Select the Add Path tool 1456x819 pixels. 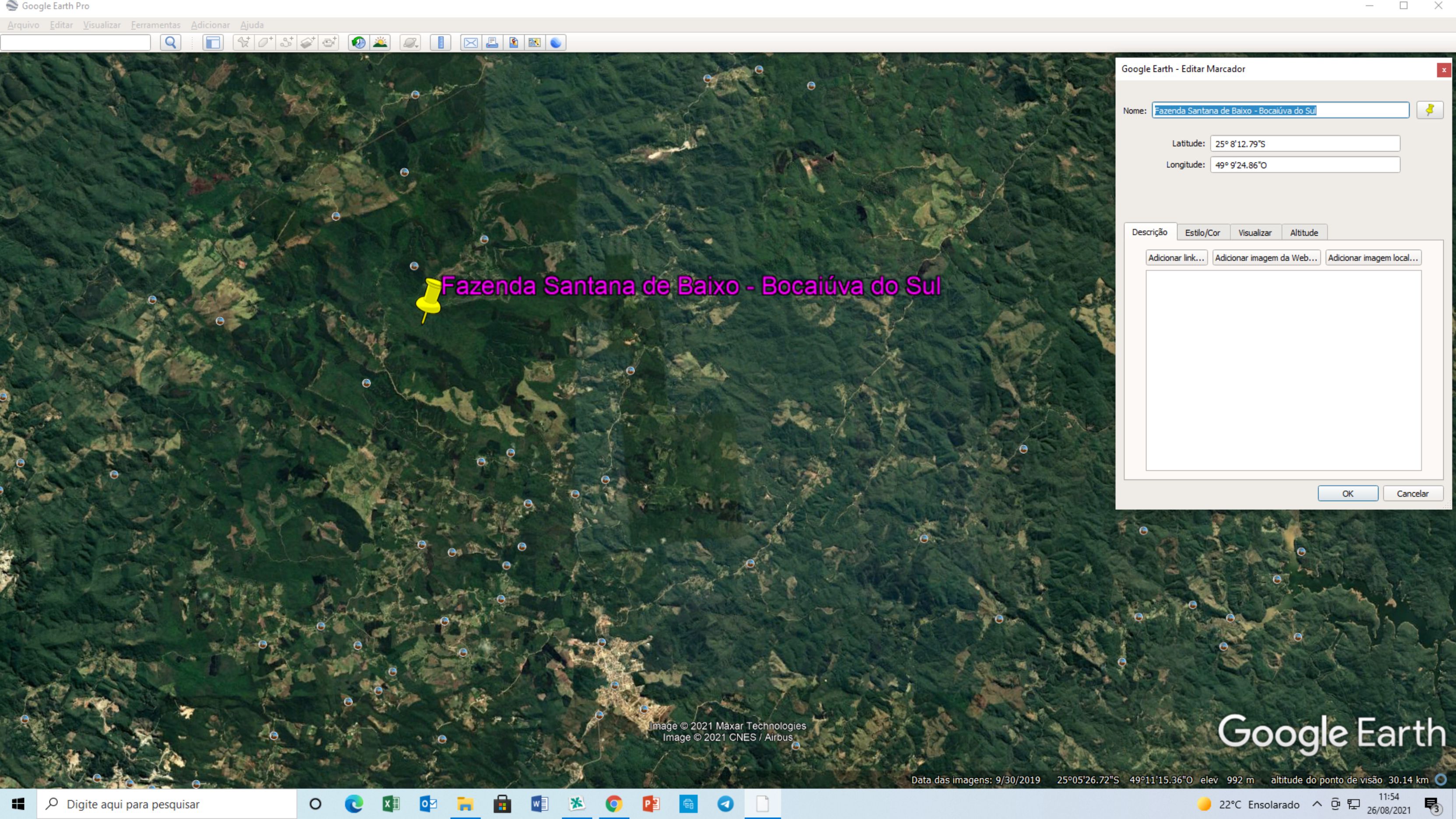point(286,42)
